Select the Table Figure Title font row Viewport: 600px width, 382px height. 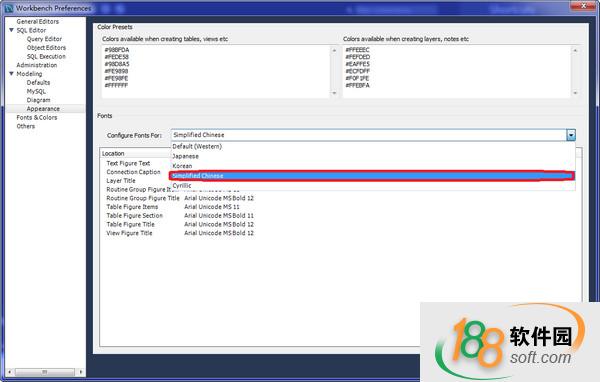[x=180, y=224]
